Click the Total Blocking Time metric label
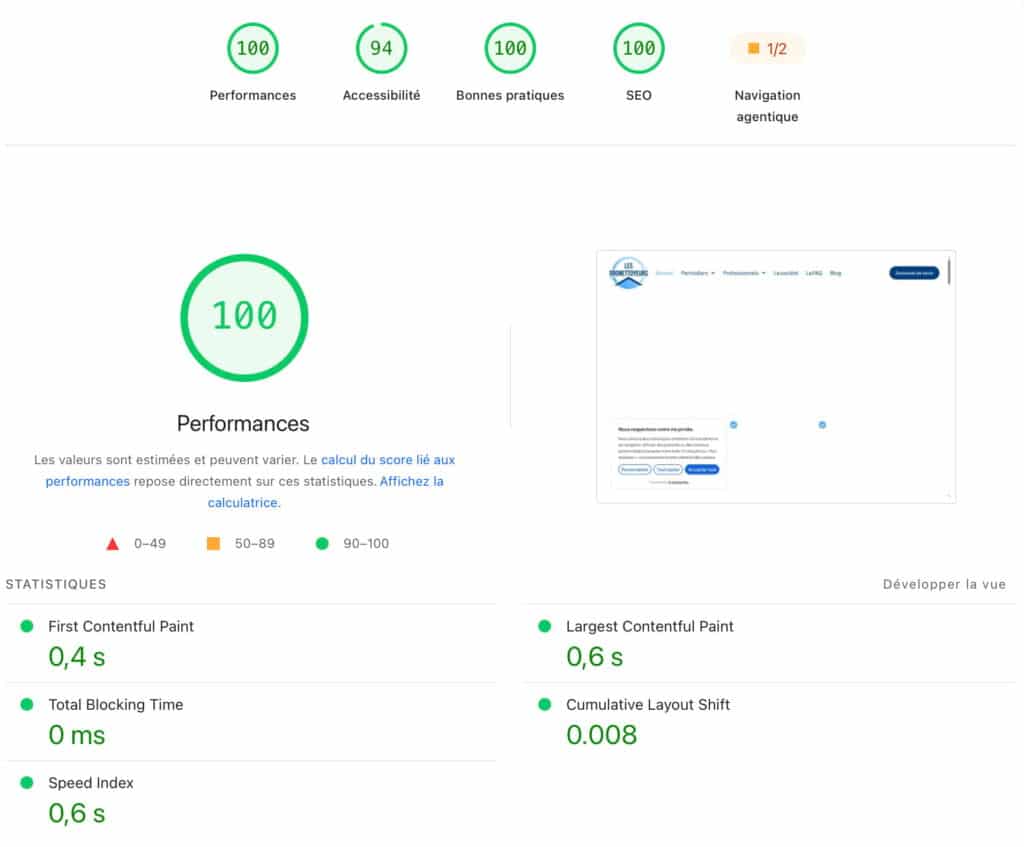 (116, 705)
